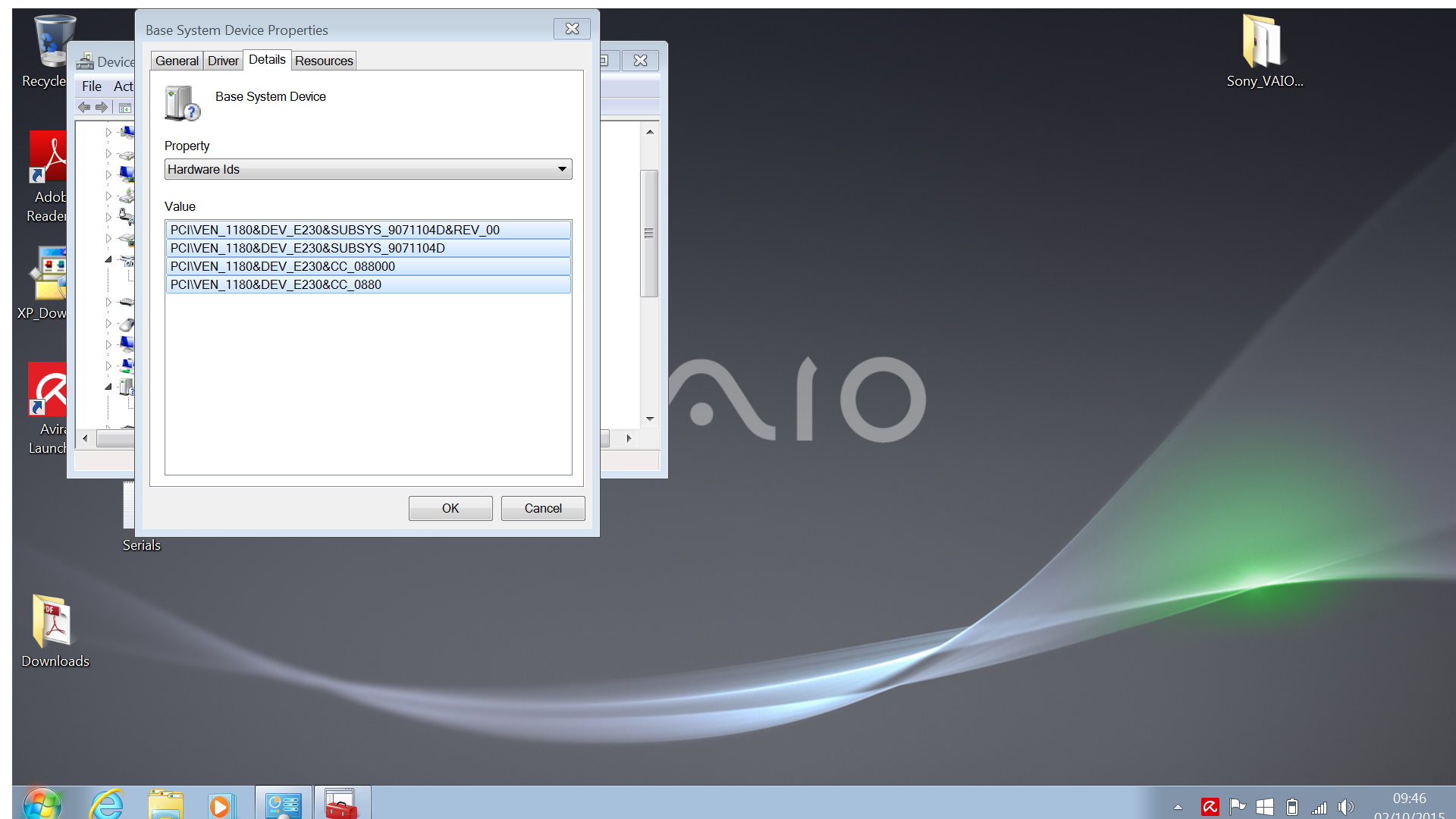Viewport: 1456px width, 819px height.
Task: Show hidden tray icons arrow
Action: [1178, 807]
